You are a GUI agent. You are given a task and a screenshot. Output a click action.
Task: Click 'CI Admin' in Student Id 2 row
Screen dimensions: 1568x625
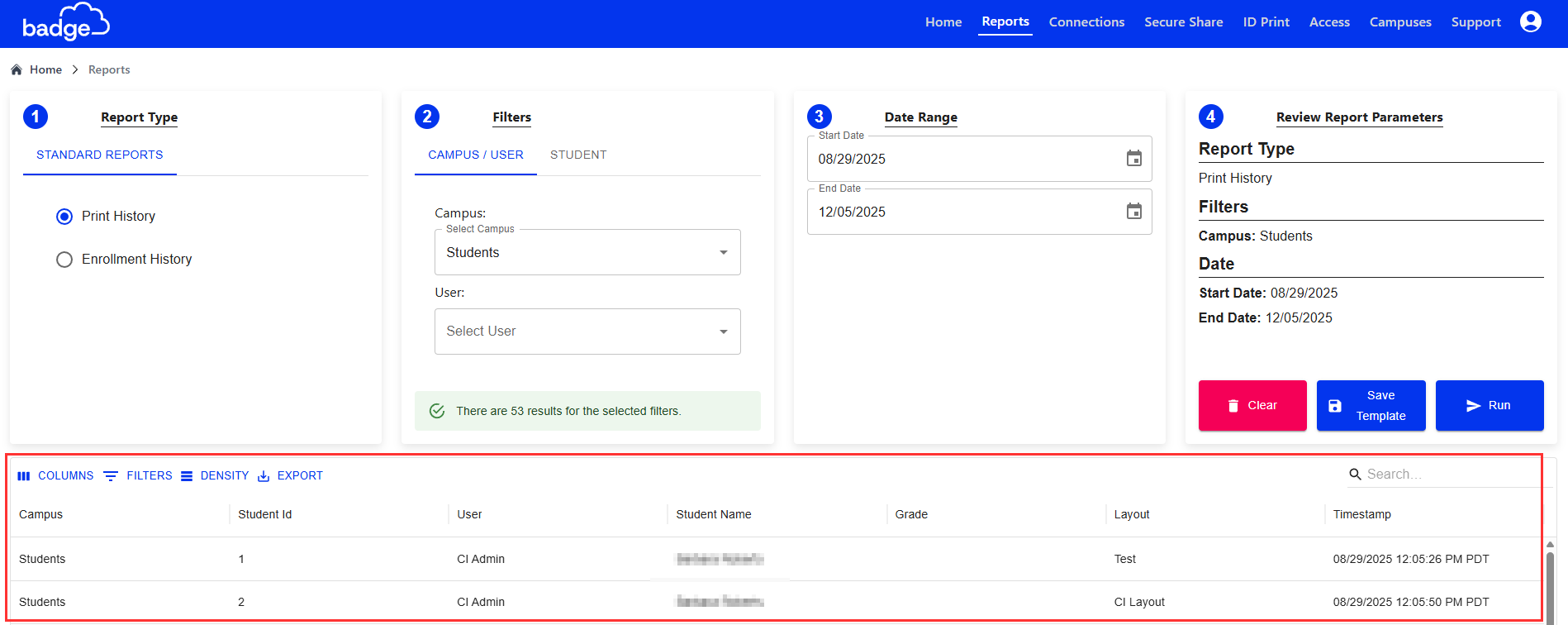click(x=481, y=602)
